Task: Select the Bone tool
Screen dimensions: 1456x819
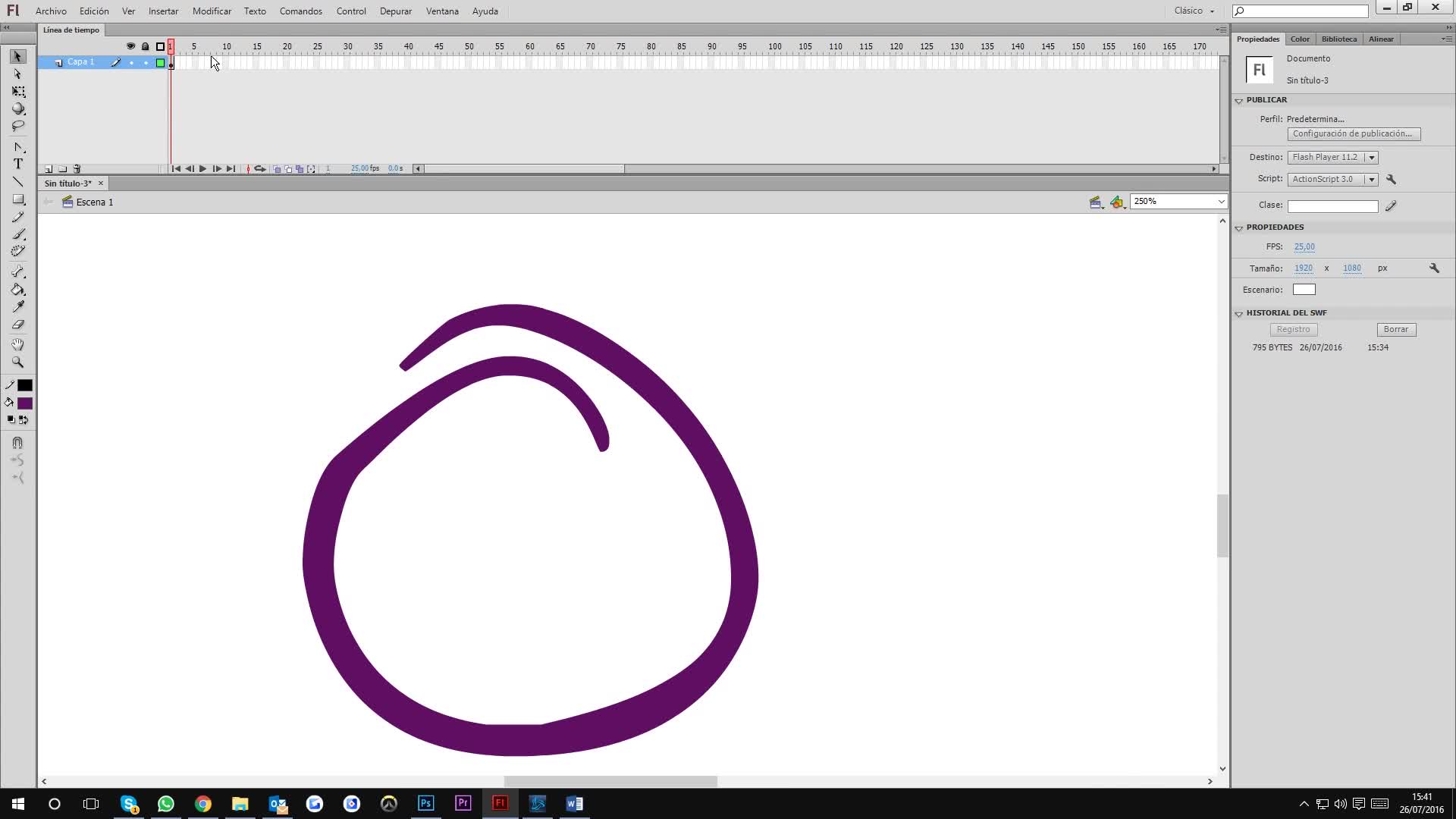Action: [18, 271]
